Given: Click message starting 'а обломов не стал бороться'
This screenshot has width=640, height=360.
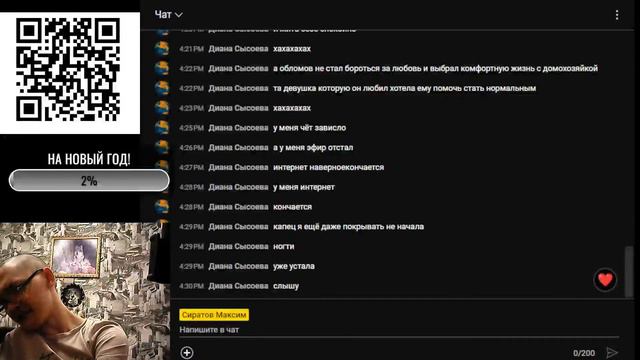Looking at the screenshot, I should click(x=436, y=68).
